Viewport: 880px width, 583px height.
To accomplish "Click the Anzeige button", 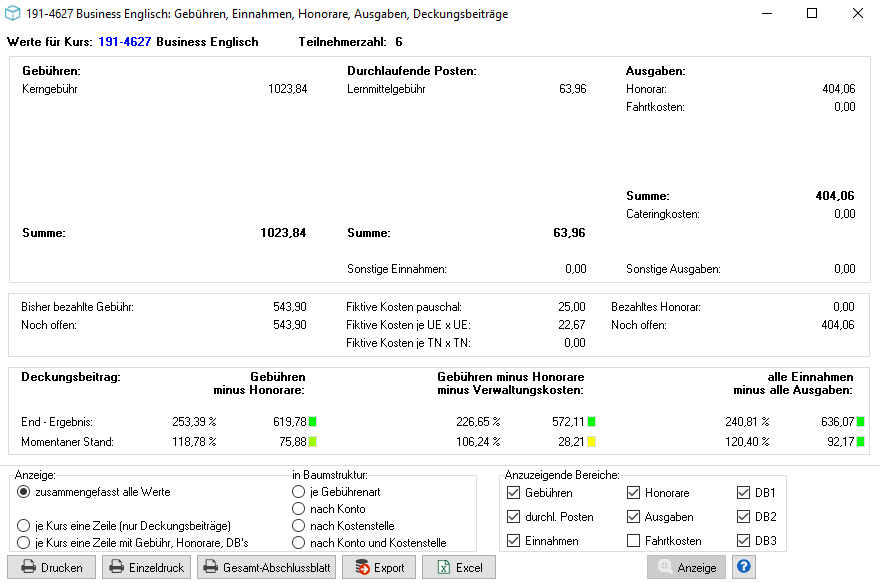I will click(x=686, y=567).
